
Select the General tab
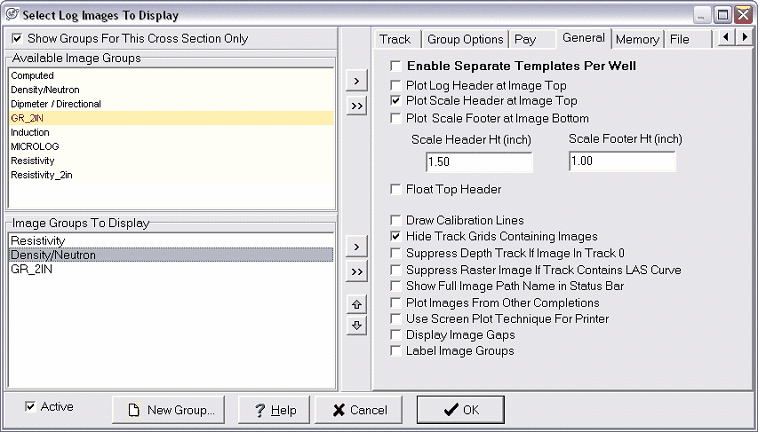coord(584,38)
